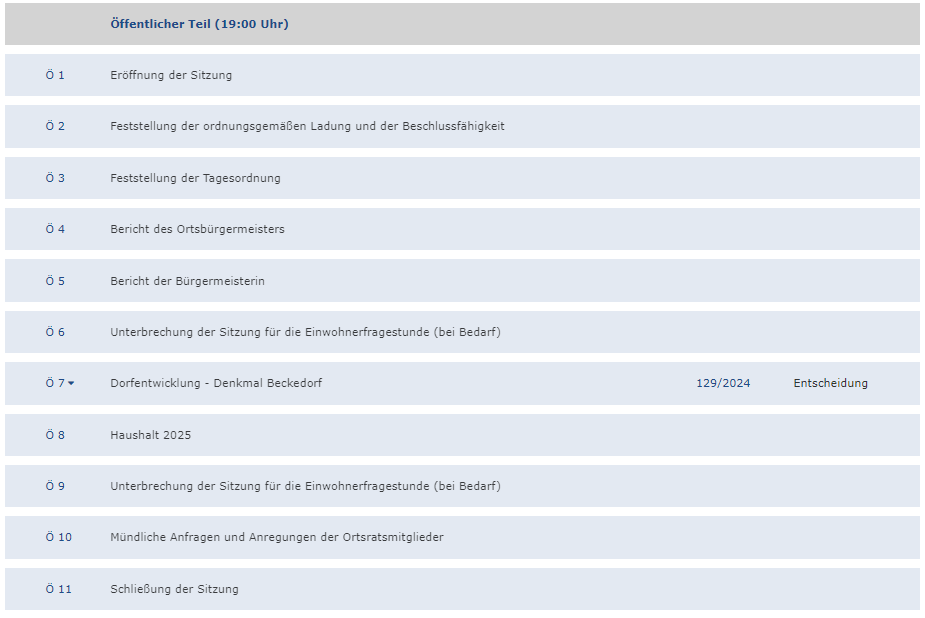
Task: Select the Entscheidung label in row Ö 7
Action: [x=830, y=383]
